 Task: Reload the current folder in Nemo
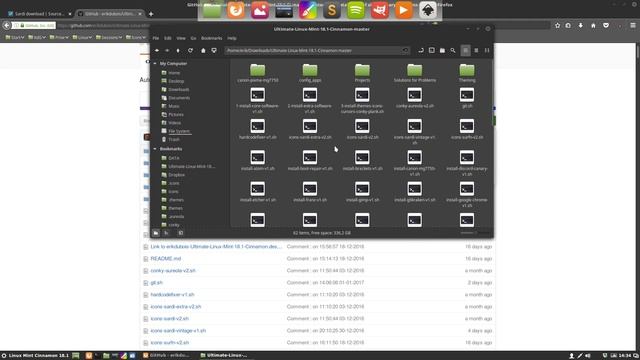point(190,51)
